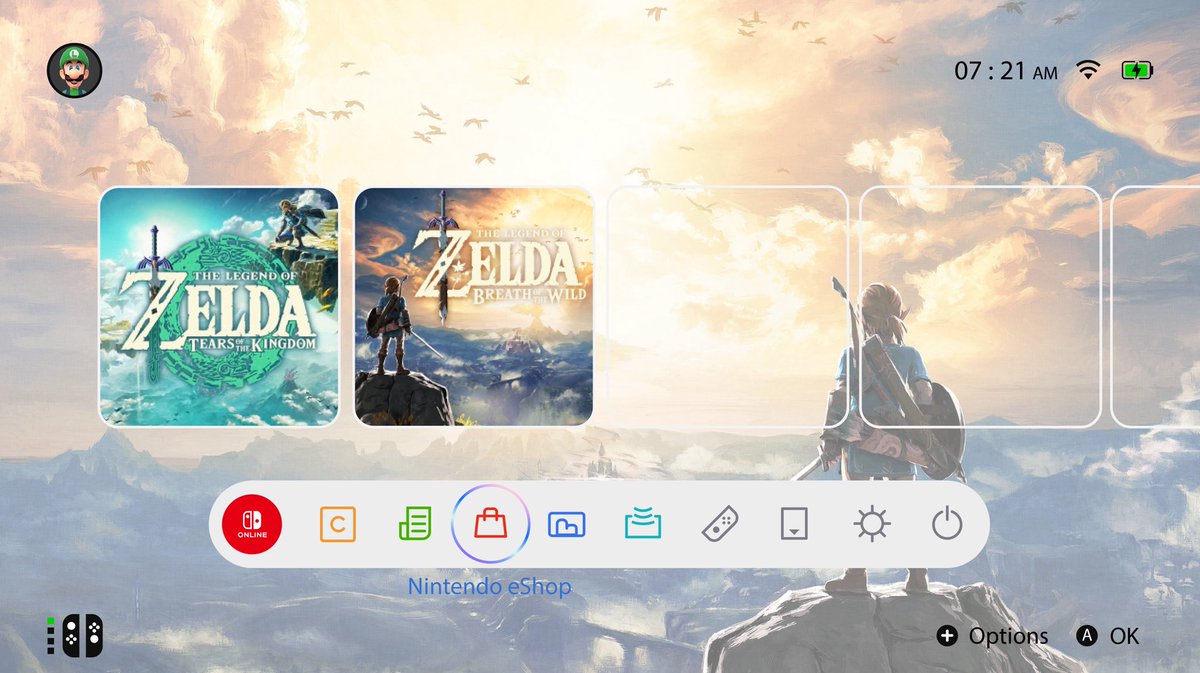Open Nintendo Switch Online icon
Viewport: 1200px width, 673px height.
pos(252,524)
